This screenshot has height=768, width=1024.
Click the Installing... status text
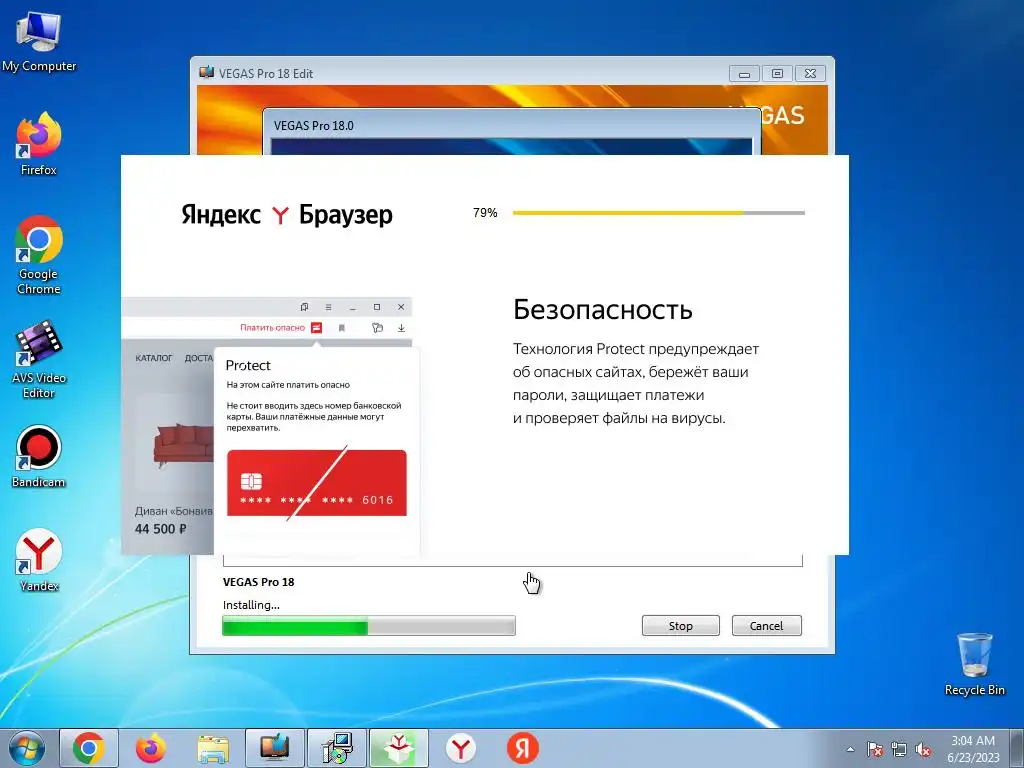pyautogui.click(x=251, y=605)
